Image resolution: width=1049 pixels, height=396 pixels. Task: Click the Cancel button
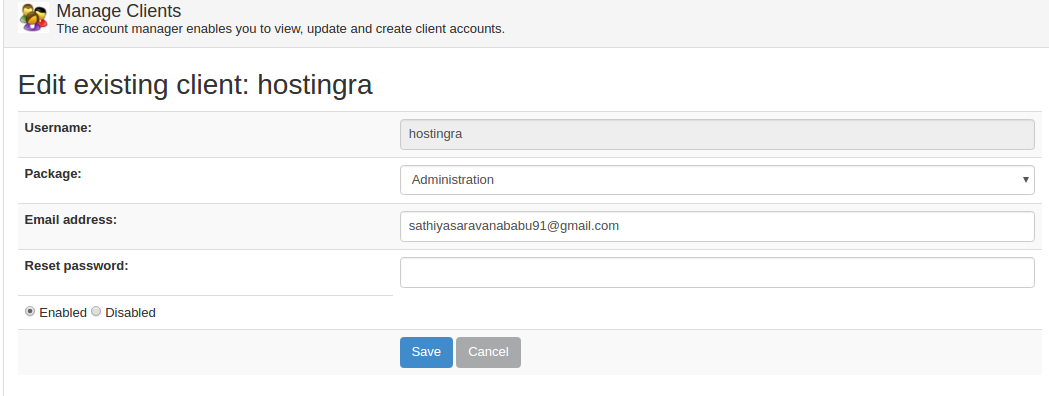pos(488,352)
